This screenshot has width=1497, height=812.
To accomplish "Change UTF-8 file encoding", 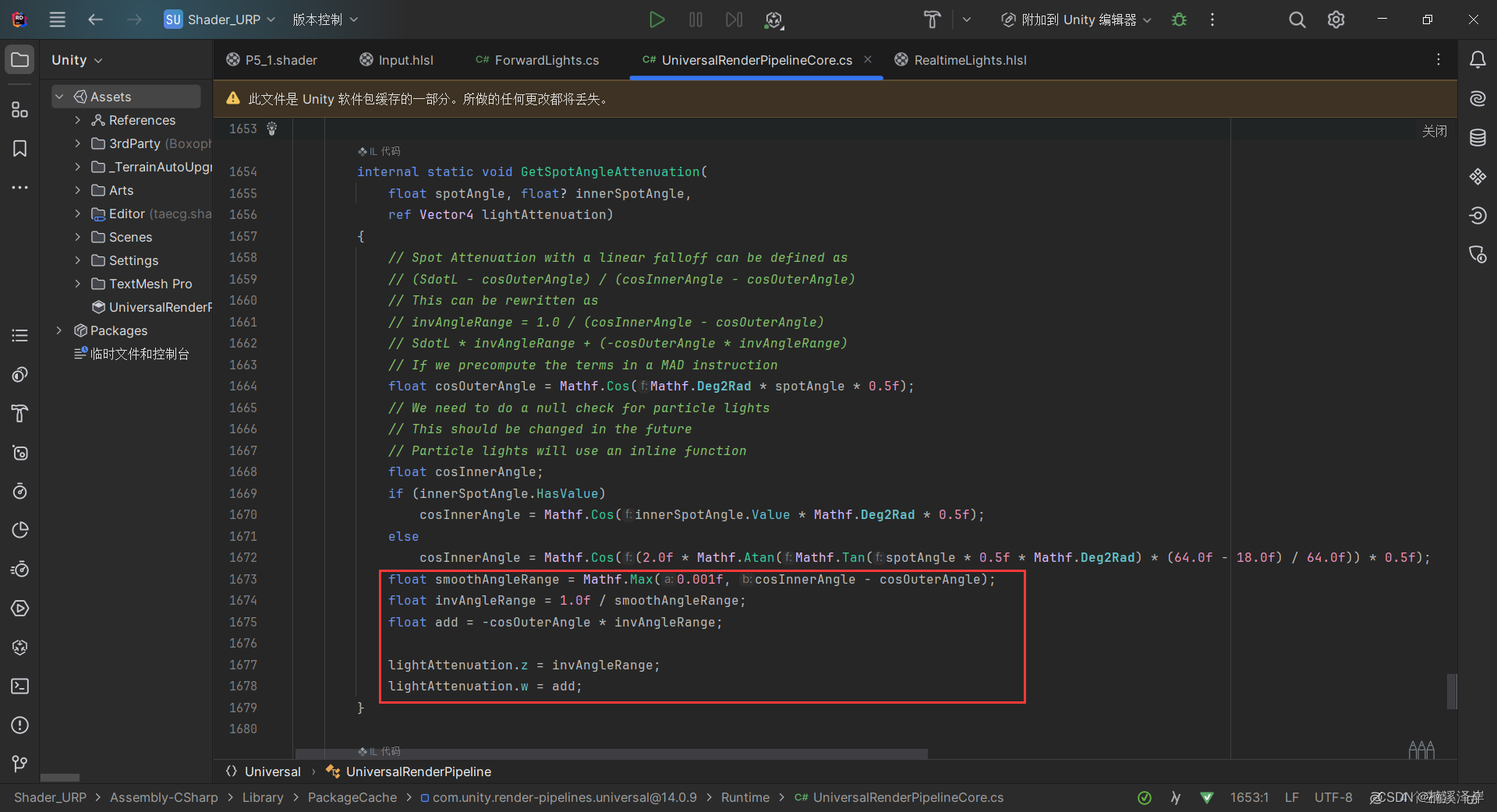I will pos(1333,797).
